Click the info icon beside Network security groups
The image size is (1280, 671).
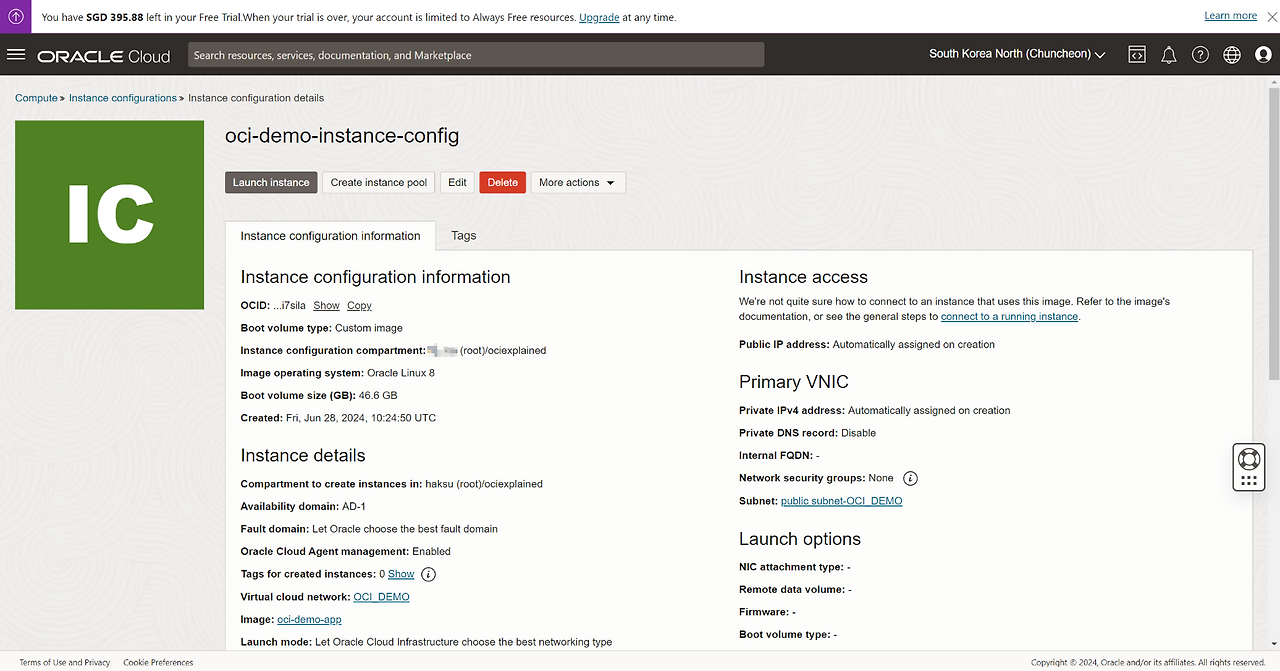coord(910,478)
